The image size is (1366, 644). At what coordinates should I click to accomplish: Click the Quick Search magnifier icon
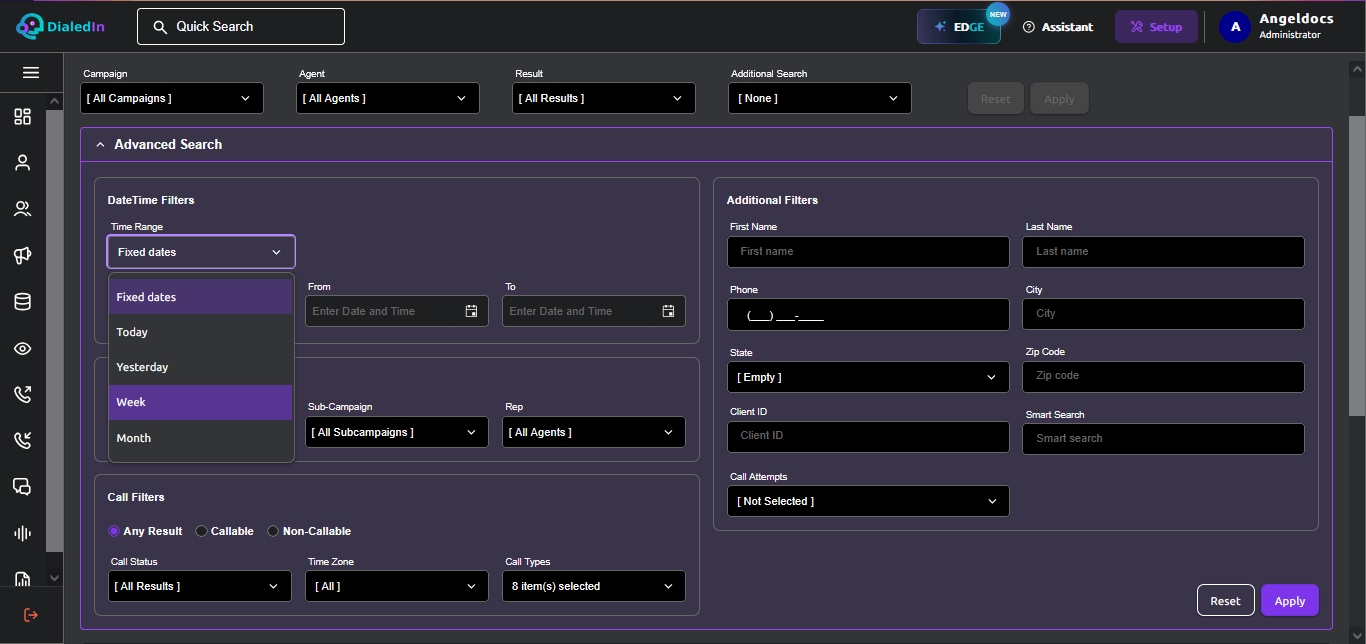pyautogui.click(x=160, y=27)
